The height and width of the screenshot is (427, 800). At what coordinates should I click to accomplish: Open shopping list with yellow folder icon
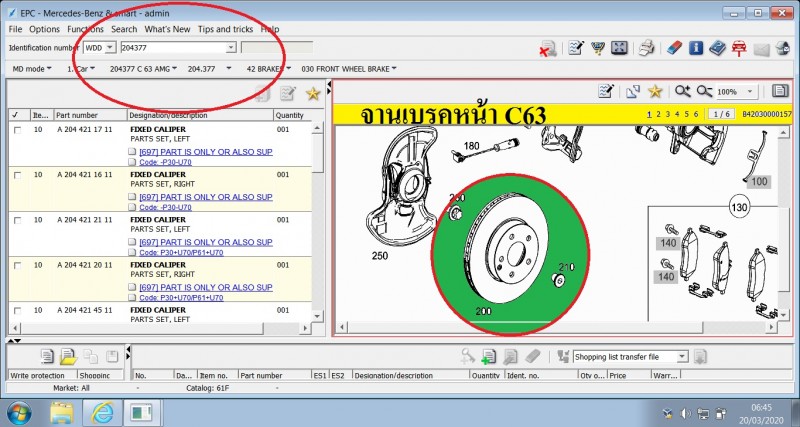(68, 356)
